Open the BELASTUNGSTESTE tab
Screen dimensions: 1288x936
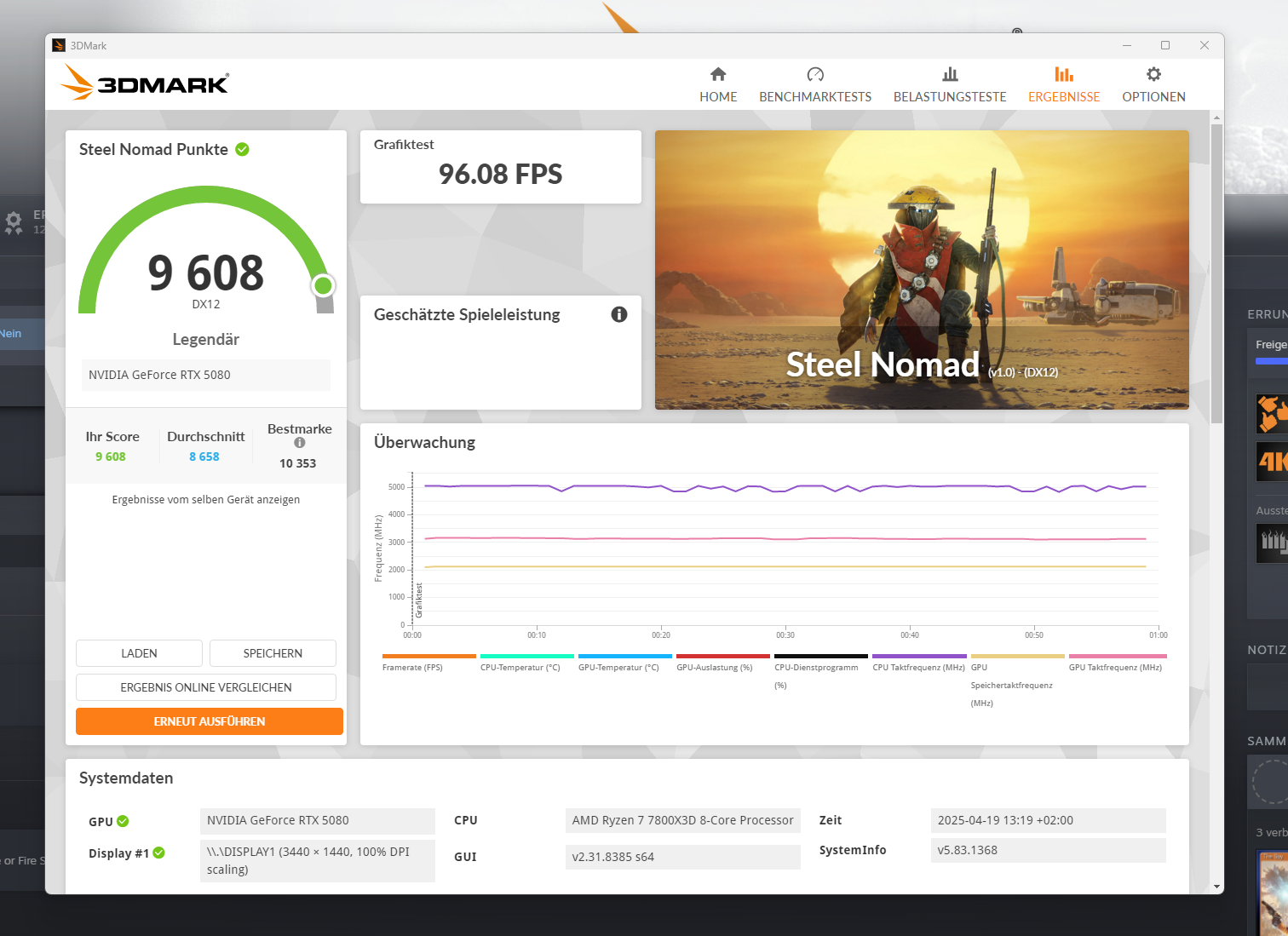pyautogui.click(x=950, y=84)
